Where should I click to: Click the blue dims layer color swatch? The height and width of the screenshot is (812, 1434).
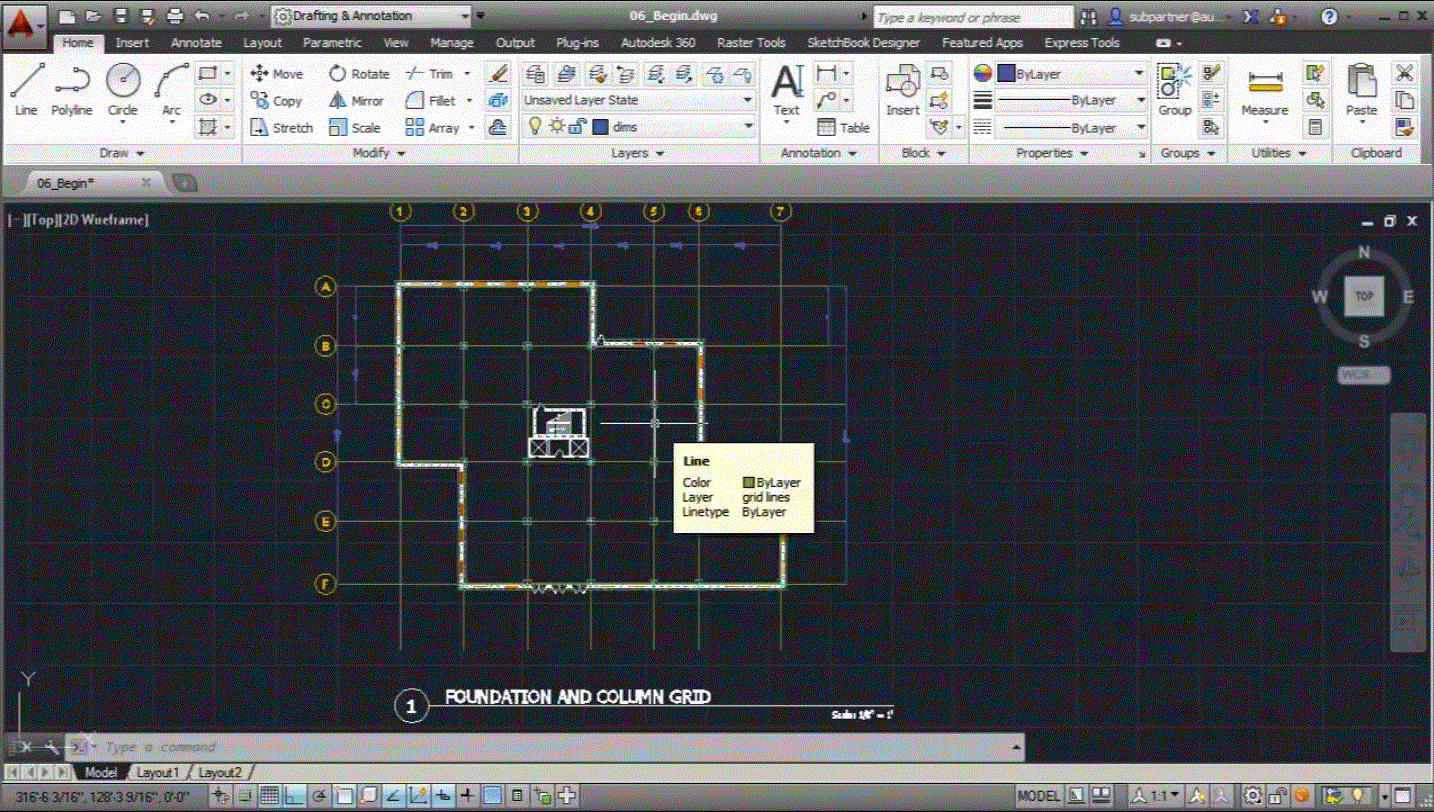point(600,127)
